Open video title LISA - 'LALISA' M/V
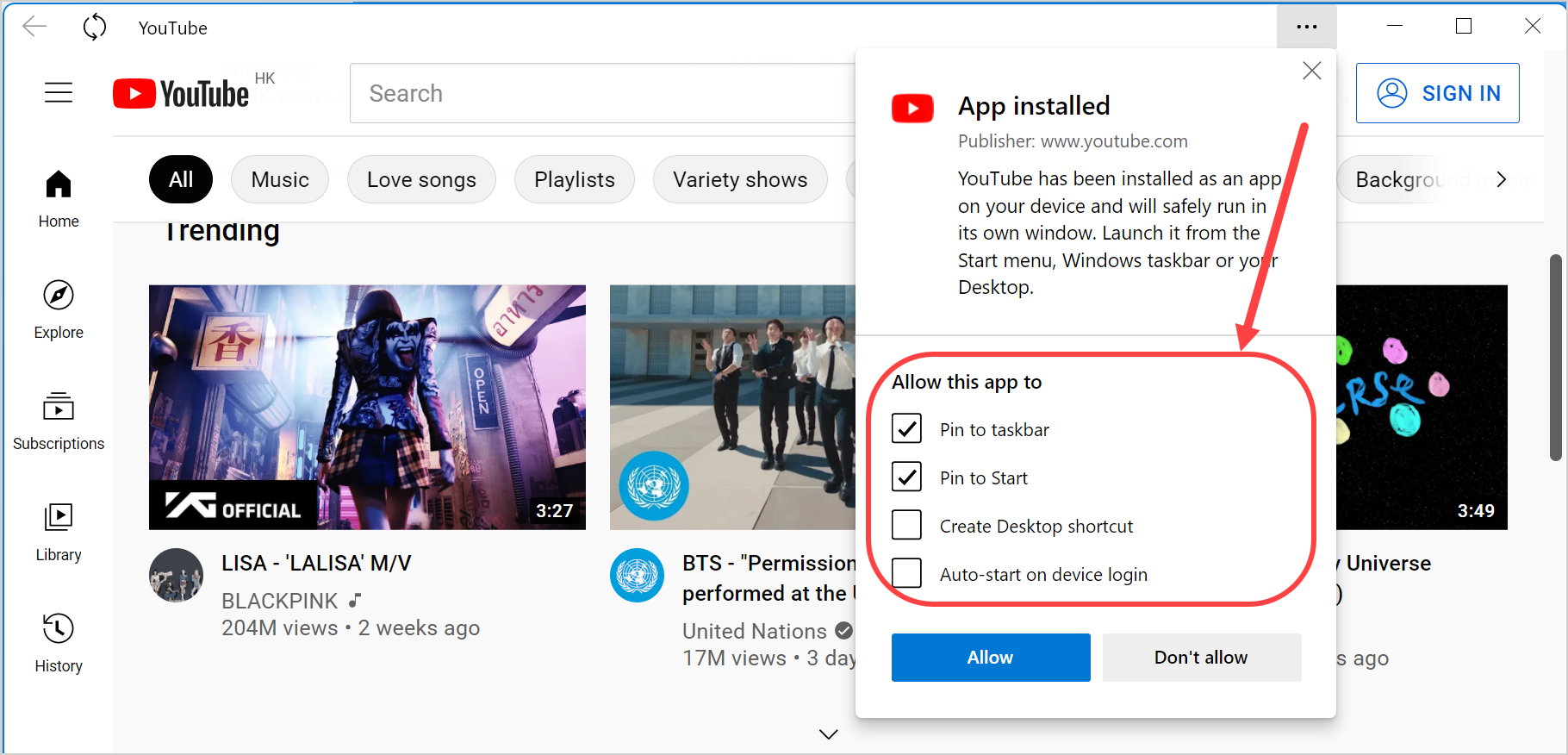Viewport: 1568px width, 755px height. tap(316, 564)
